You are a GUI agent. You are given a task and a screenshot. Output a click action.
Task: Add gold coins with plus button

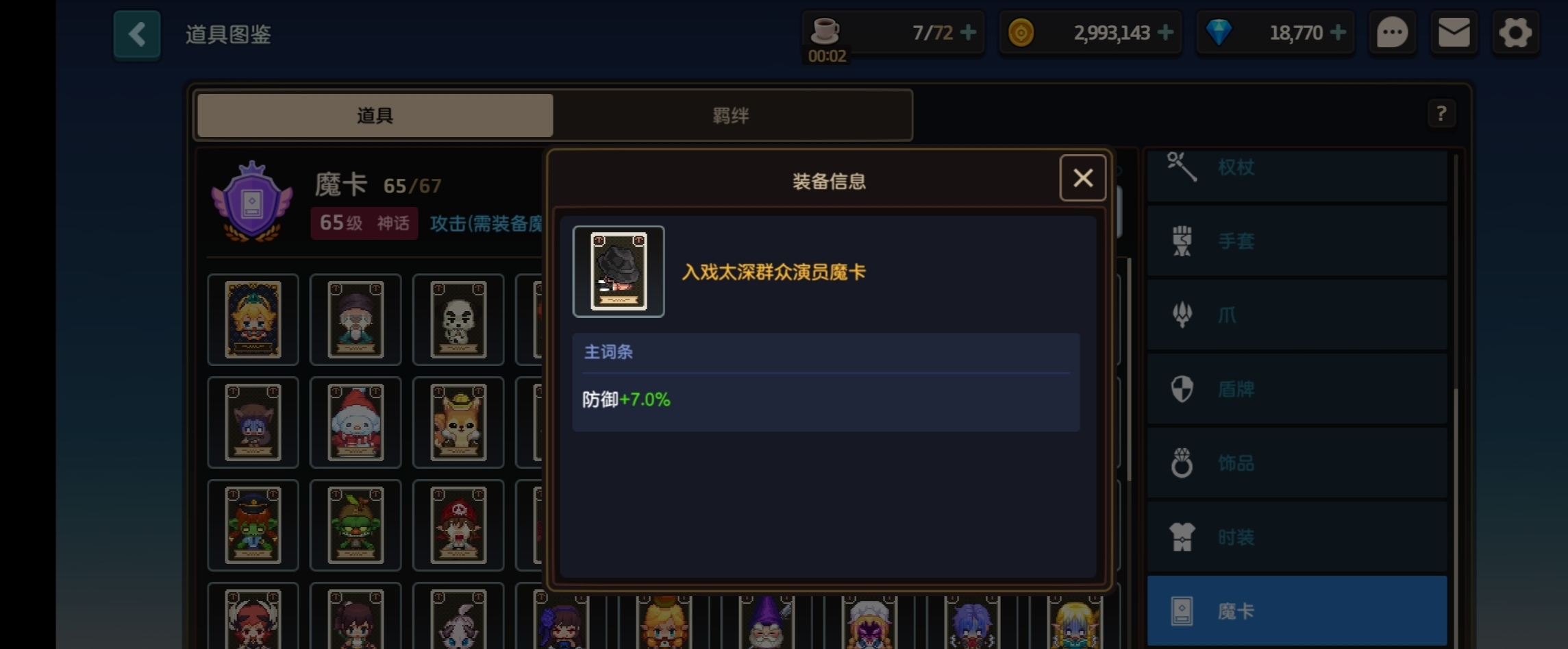click(1165, 32)
